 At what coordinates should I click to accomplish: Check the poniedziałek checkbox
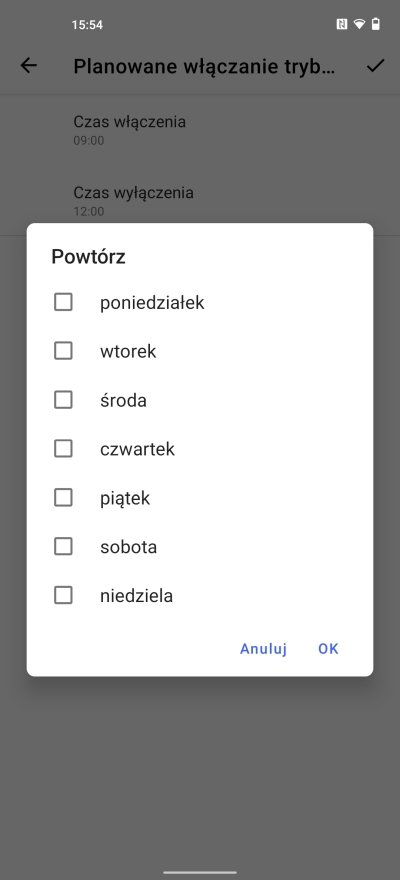click(x=63, y=302)
